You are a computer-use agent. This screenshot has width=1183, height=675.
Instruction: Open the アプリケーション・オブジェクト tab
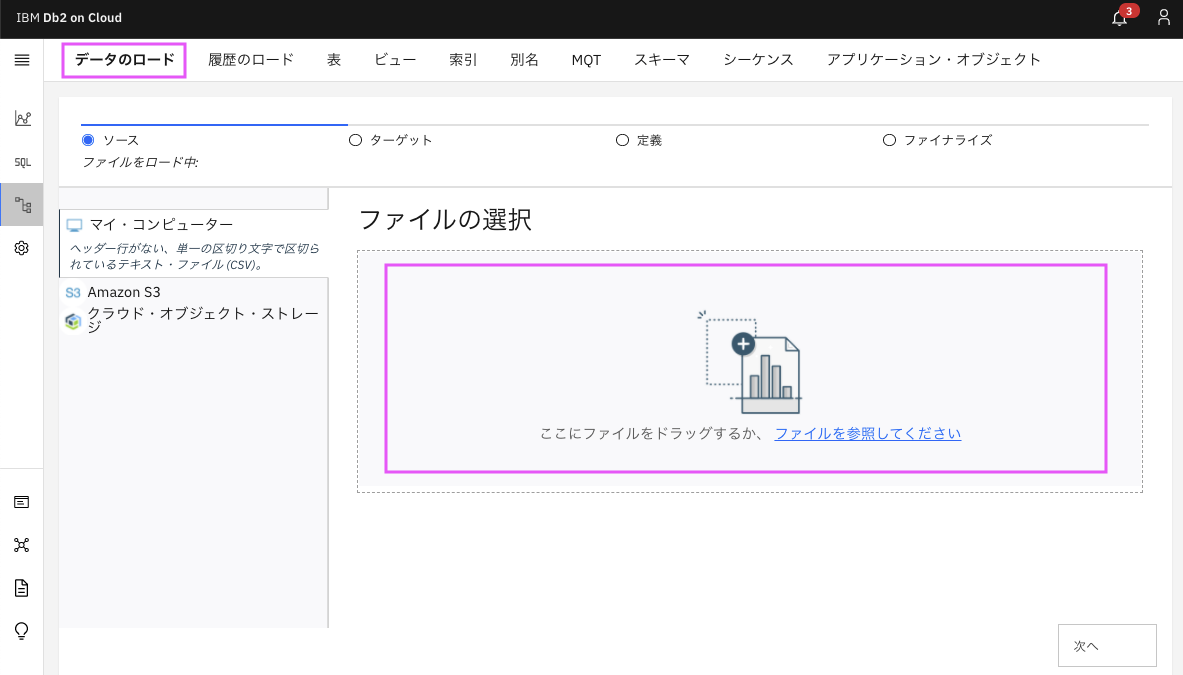933,60
